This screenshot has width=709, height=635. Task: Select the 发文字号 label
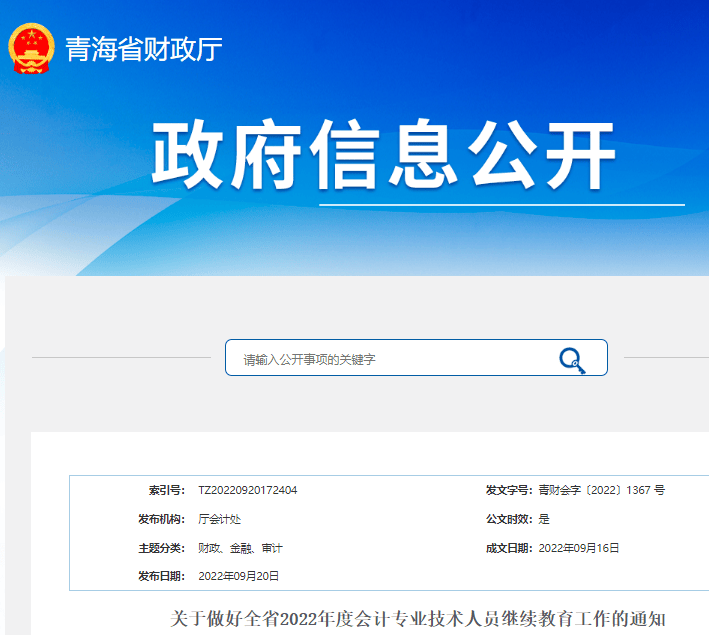pos(509,490)
